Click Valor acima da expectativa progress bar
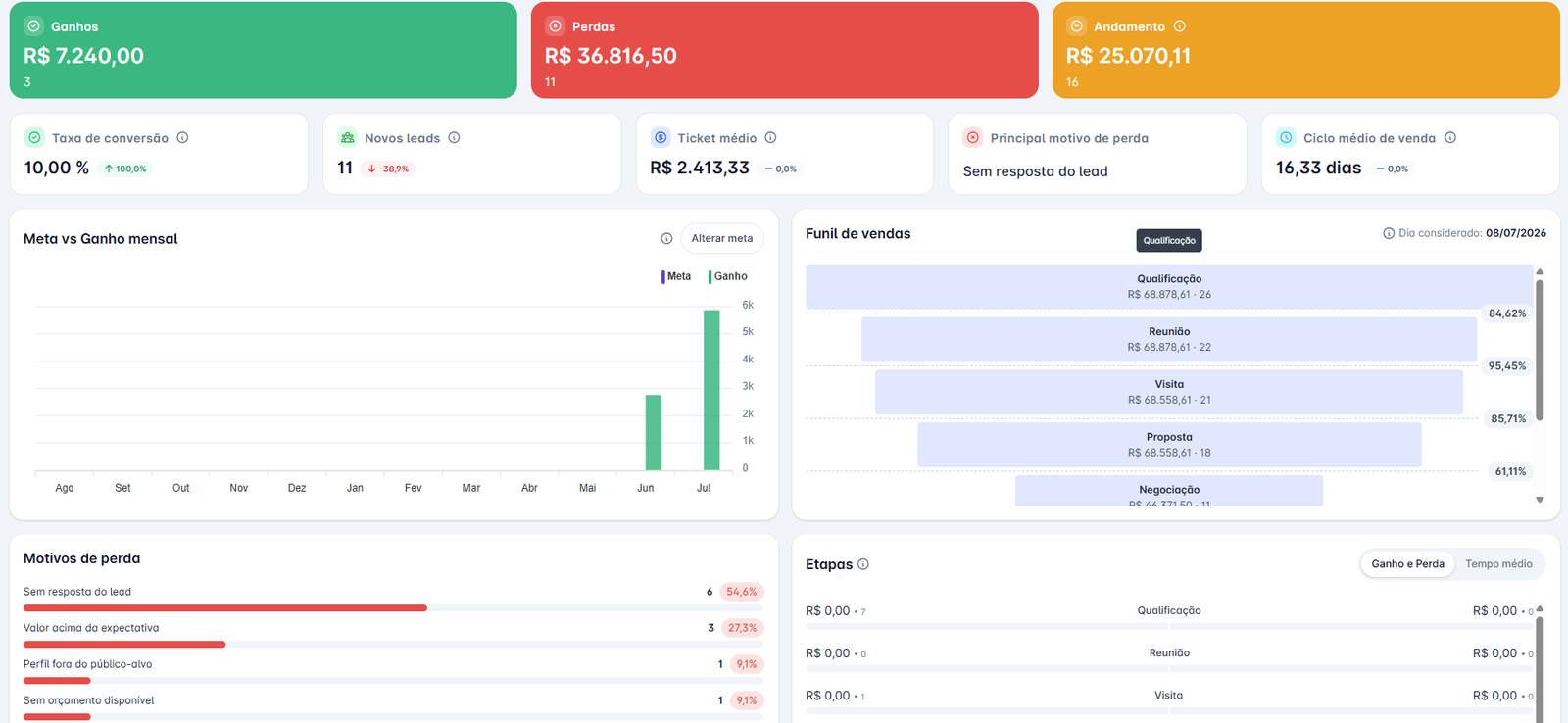Image resolution: width=1568 pixels, height=723 pixels. [393, 645]
